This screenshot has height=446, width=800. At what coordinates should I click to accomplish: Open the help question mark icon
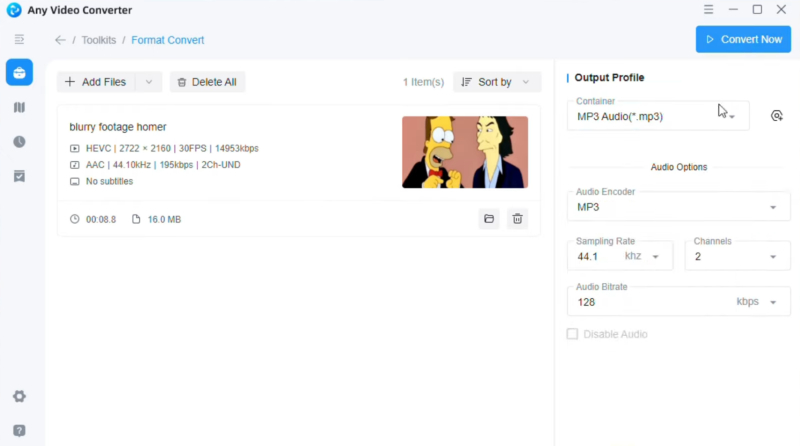point(19,431)
